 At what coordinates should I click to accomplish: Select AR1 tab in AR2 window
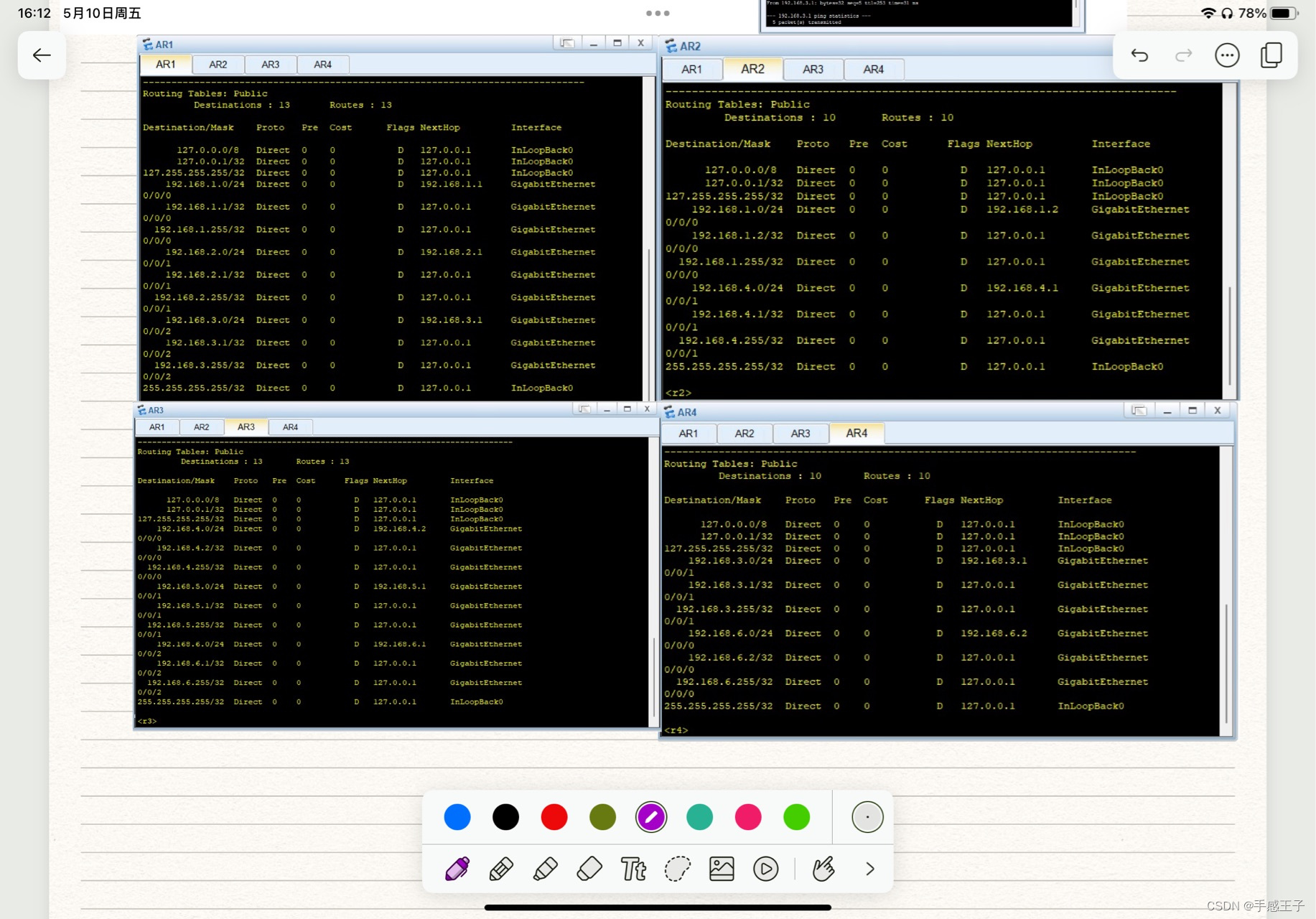[x=691, y=70]
